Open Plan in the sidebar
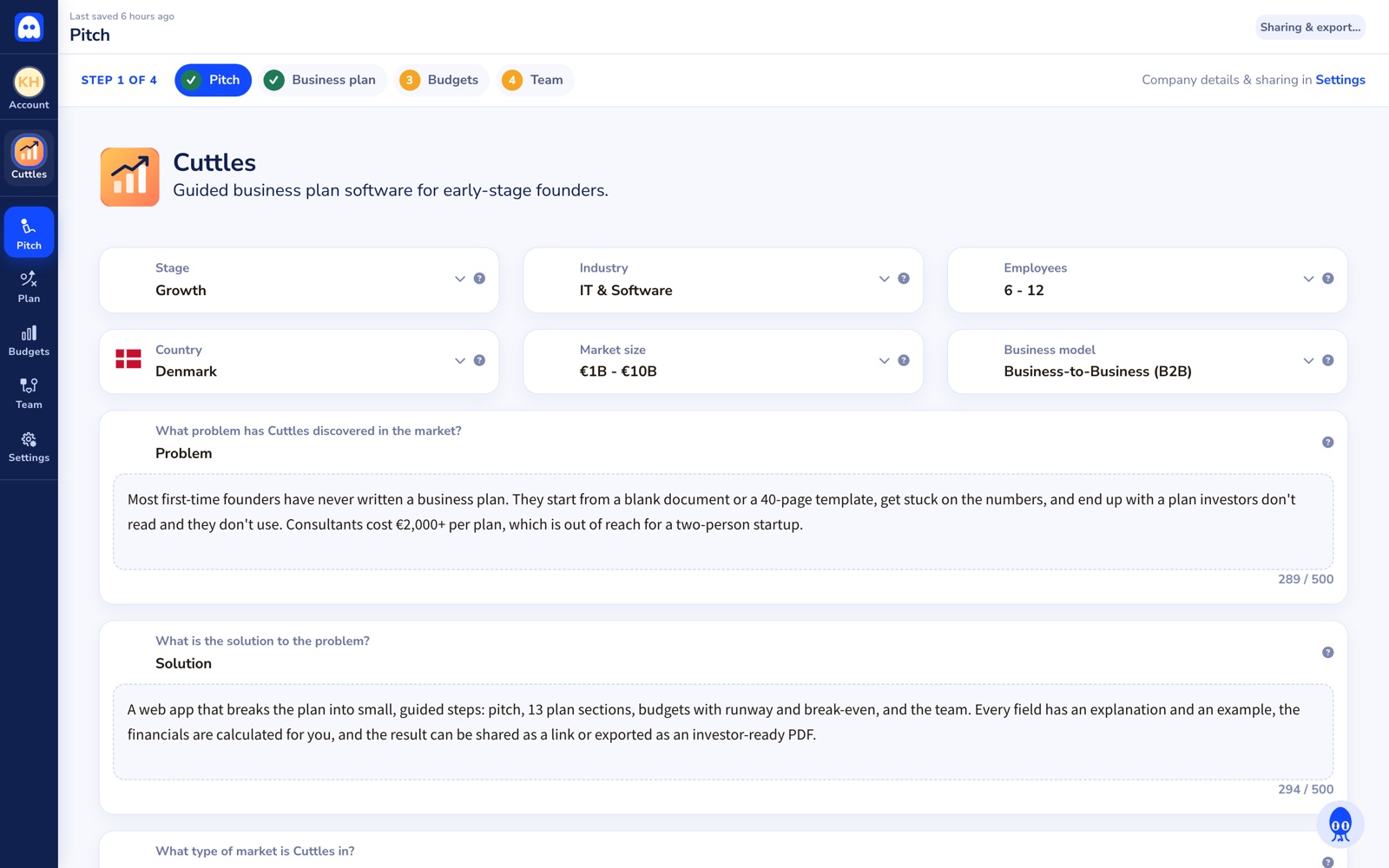The width and height of the screenshot is (1389, 868). pyautogui.click(x=29, y=286)
